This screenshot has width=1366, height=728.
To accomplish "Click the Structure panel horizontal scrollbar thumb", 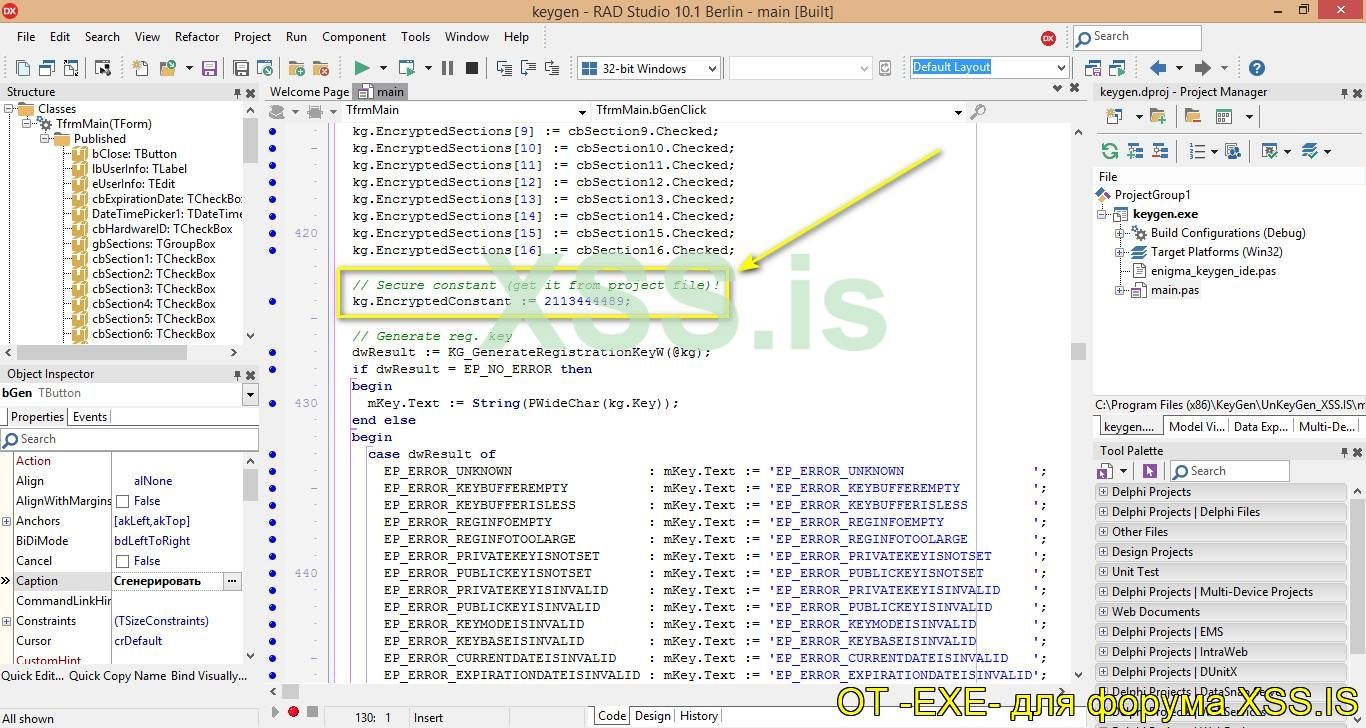I will [x=101, y=352].
